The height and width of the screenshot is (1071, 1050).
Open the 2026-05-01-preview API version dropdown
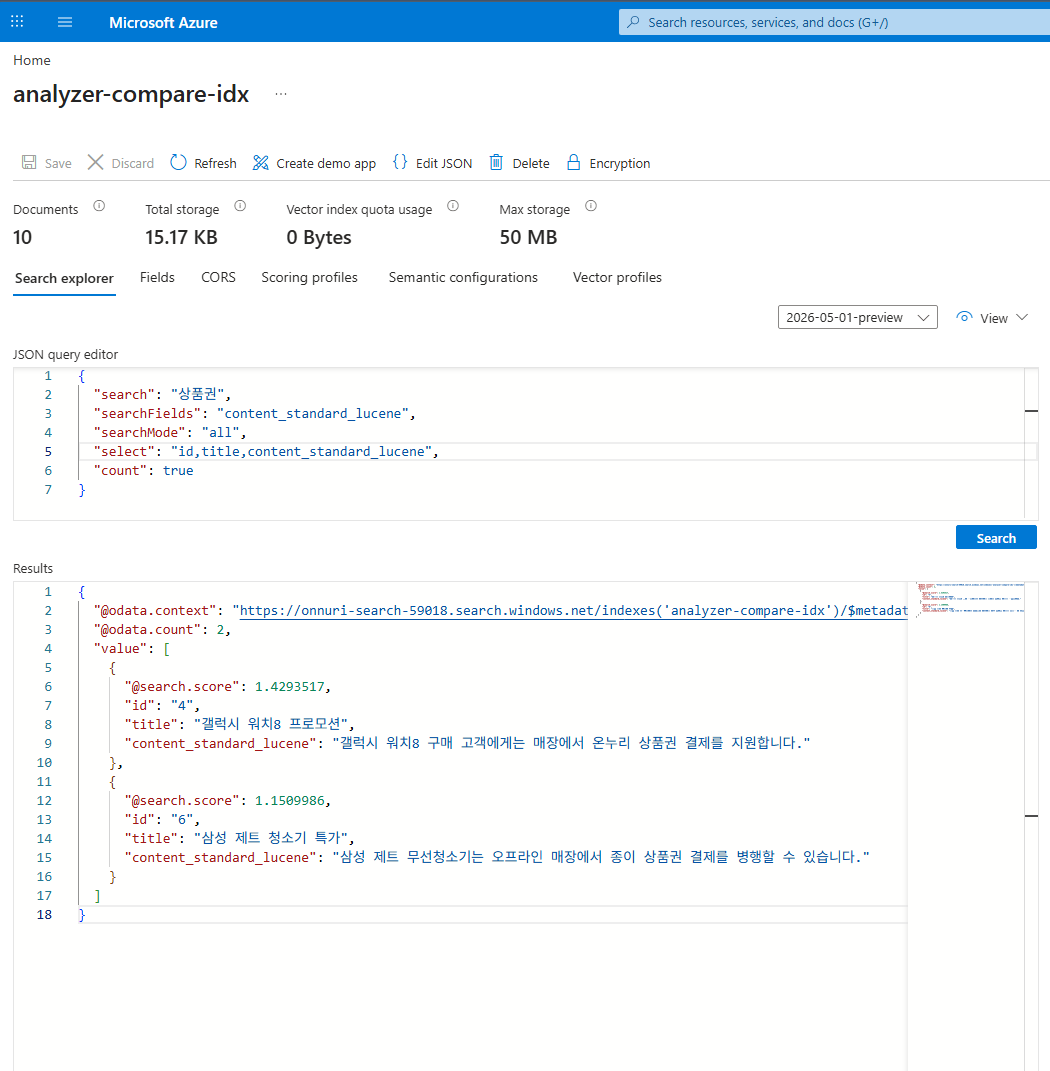coord(857,318)
